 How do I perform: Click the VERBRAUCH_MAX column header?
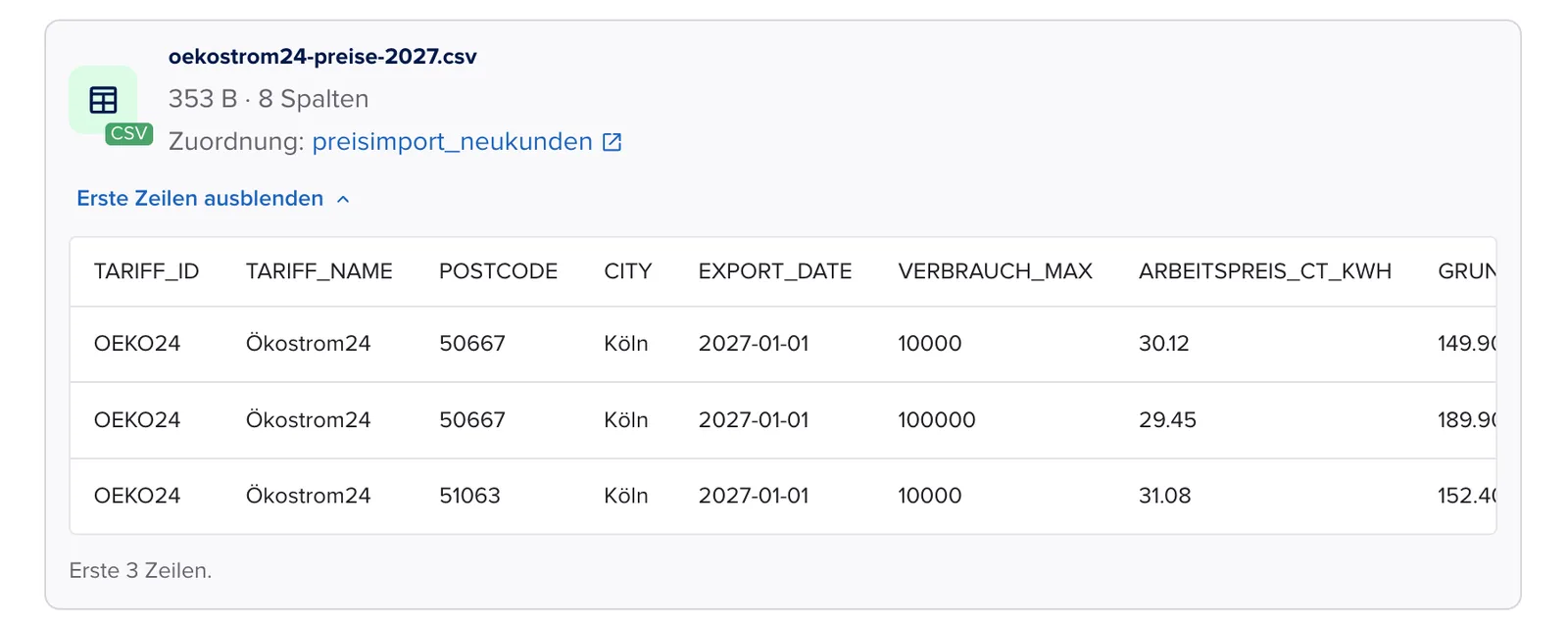coord(995,271)
